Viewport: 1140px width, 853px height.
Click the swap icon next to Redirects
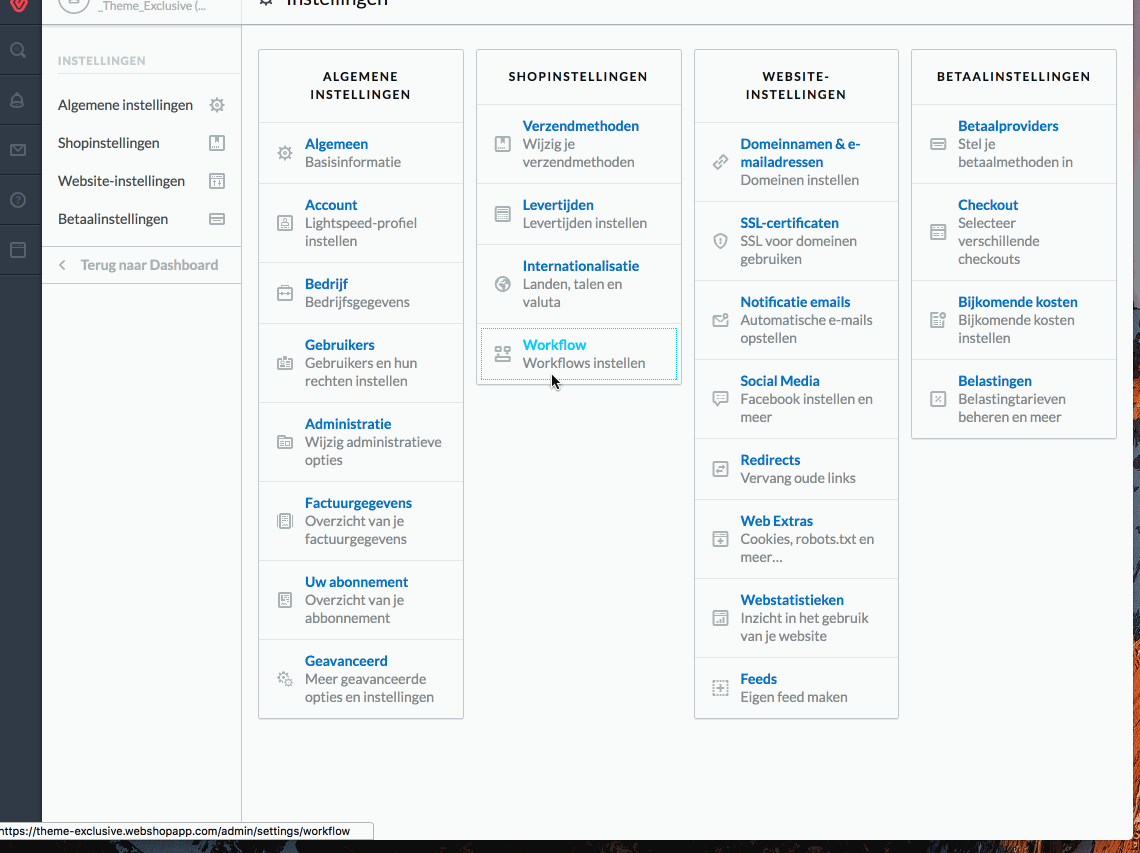coord(720,469)
